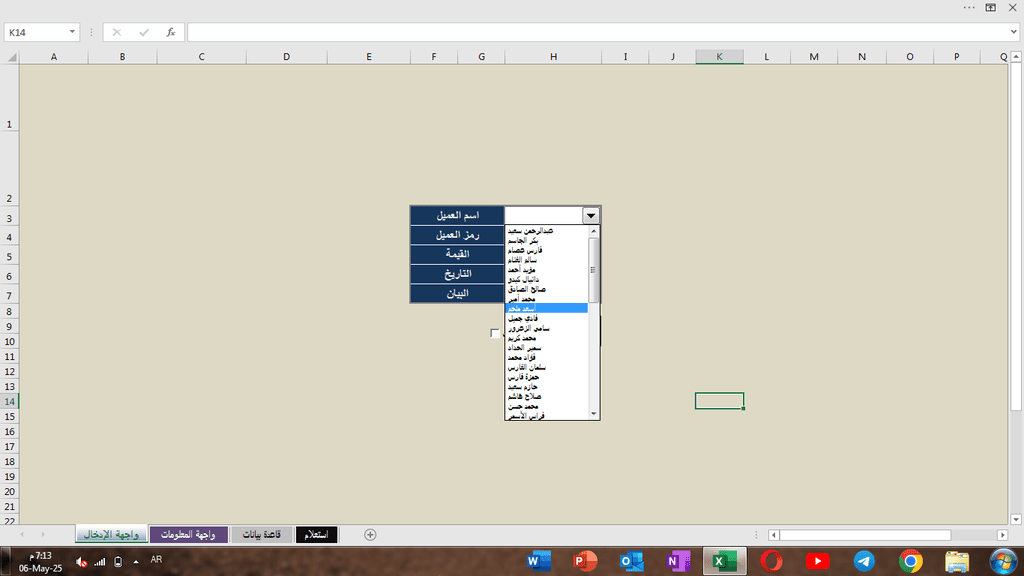Open Word from the taskbar
The height and width of the screenshot is (576, 1024).
coord(539,561)
